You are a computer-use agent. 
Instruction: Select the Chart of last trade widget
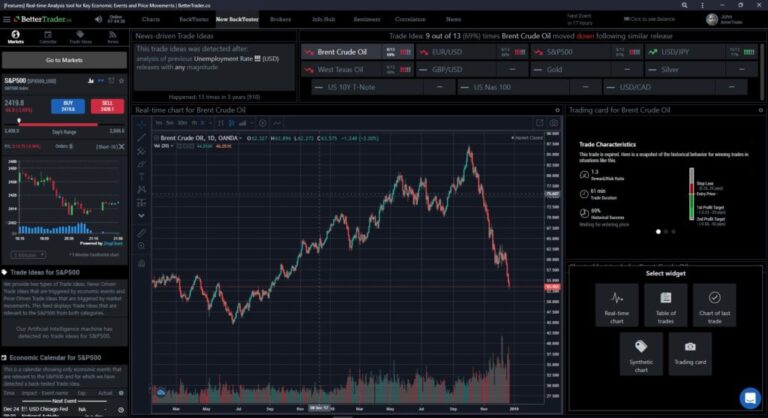[715, 305]
